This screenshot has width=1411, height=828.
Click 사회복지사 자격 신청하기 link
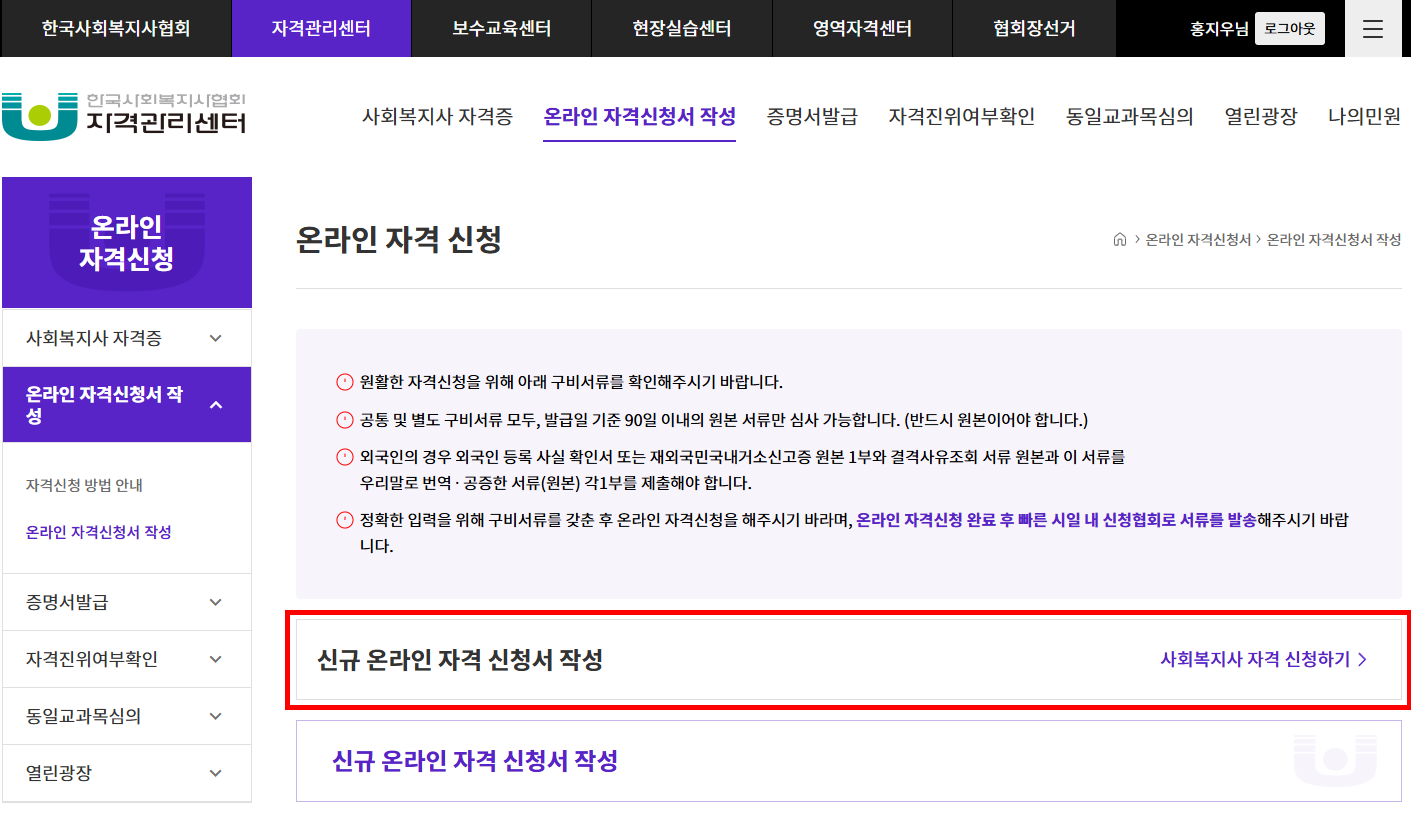tap(1255, 660)
